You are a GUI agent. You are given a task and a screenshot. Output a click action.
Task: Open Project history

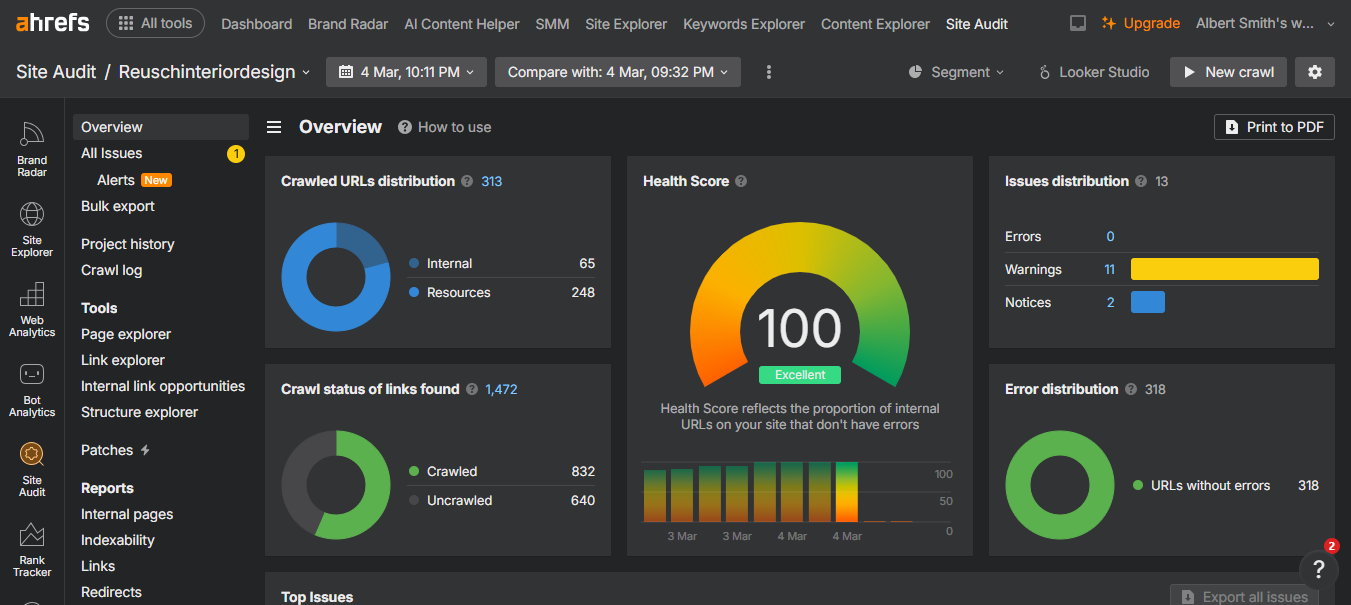coord(128,244)
